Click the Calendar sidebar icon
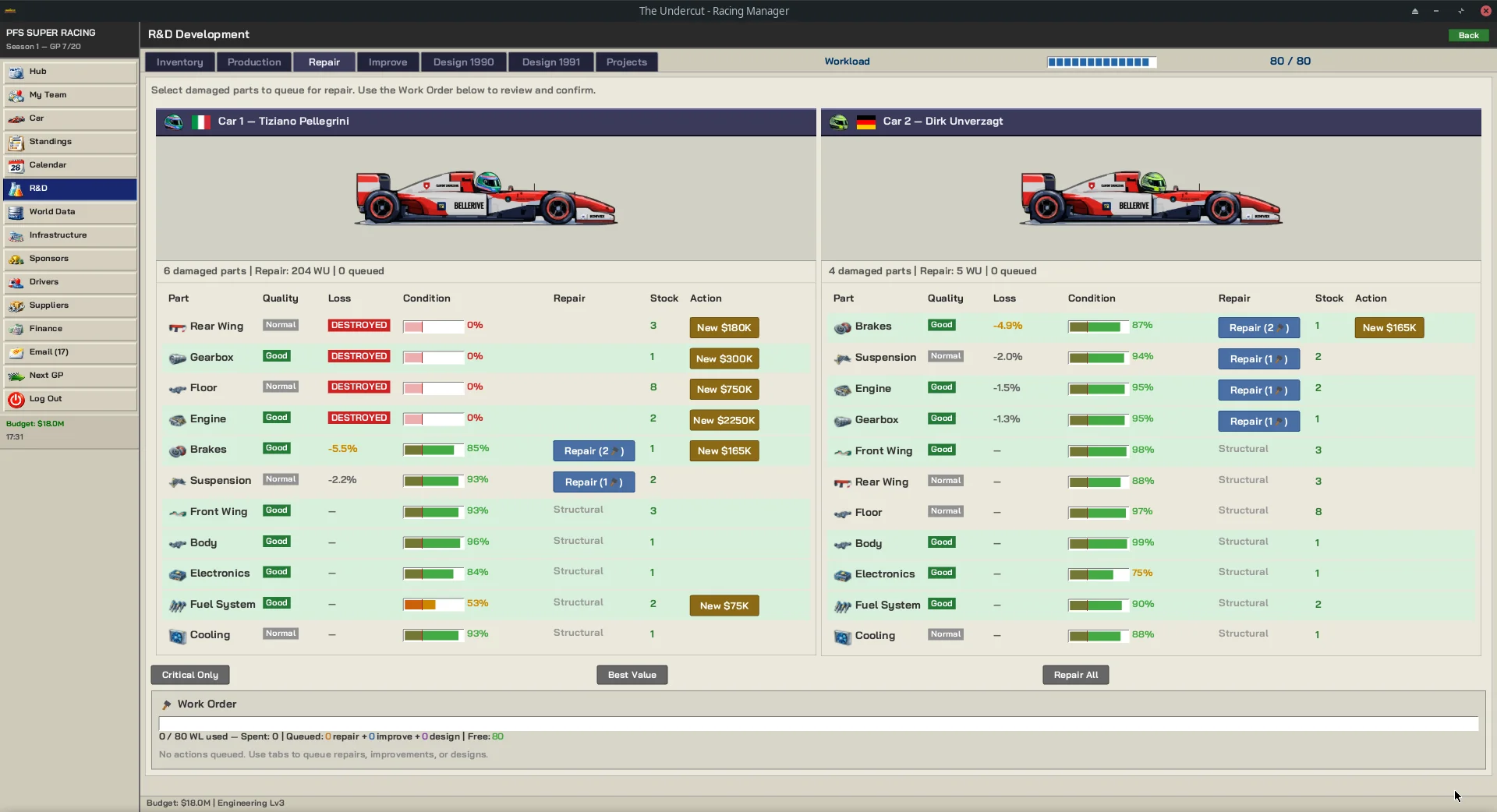The image size is (1497, 812). click(16, 166)
